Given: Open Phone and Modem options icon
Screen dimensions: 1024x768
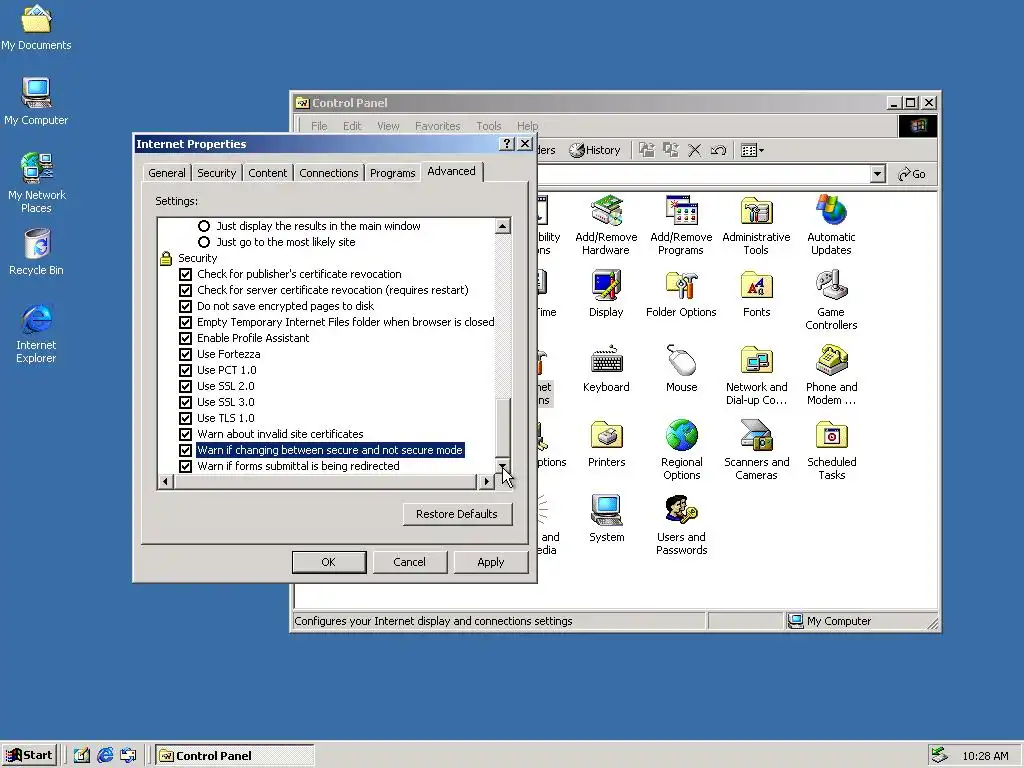Looking at the screenshot, I should (831, 376).
